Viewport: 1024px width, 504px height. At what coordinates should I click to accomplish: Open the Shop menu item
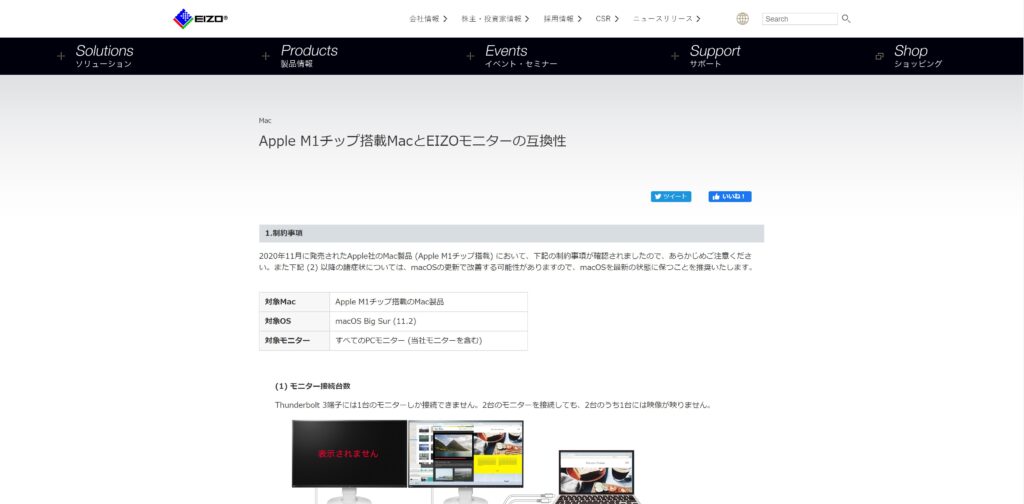(918, 56)
